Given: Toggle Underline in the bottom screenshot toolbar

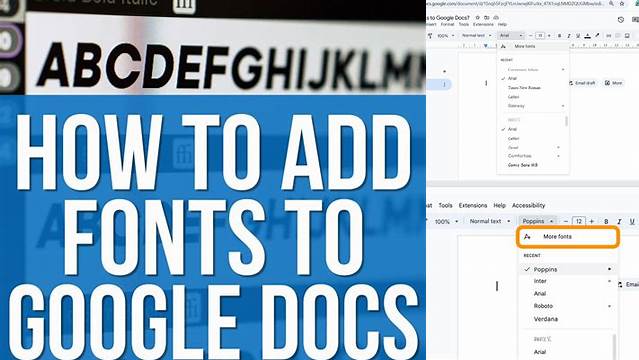Looking at the screenshot, I should [x=632, y=221].
